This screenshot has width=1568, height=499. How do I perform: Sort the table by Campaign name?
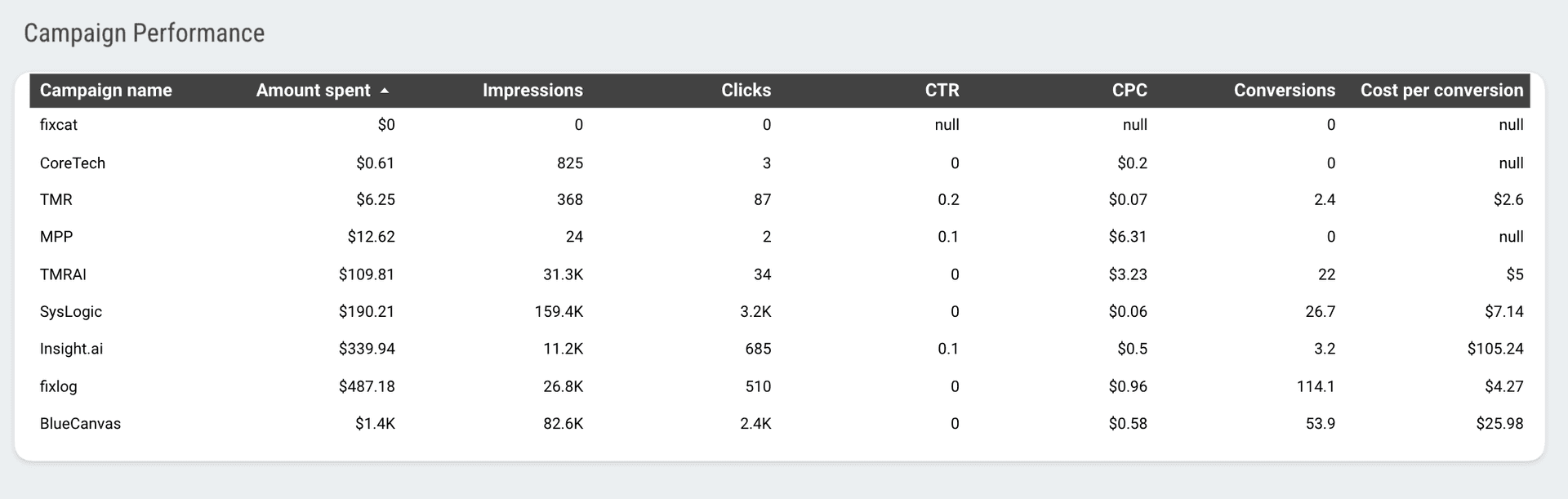point(105,91)
